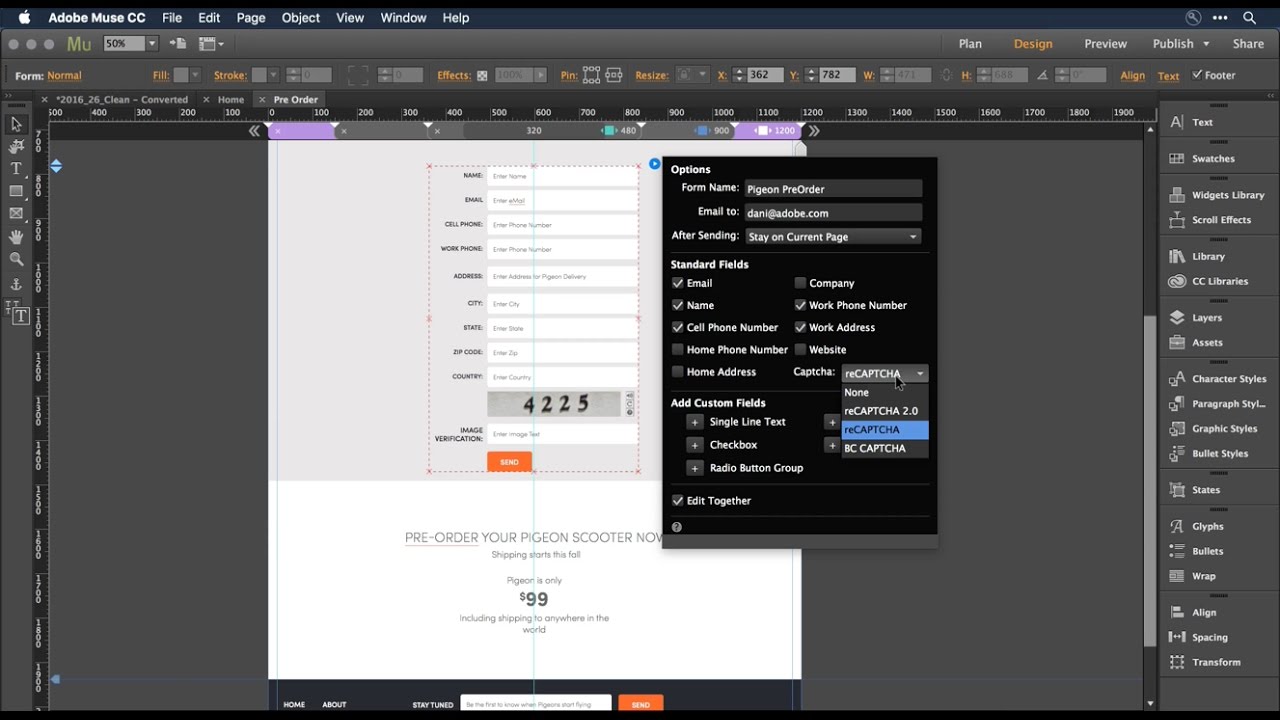Uncheck the Email standard field

678,283
